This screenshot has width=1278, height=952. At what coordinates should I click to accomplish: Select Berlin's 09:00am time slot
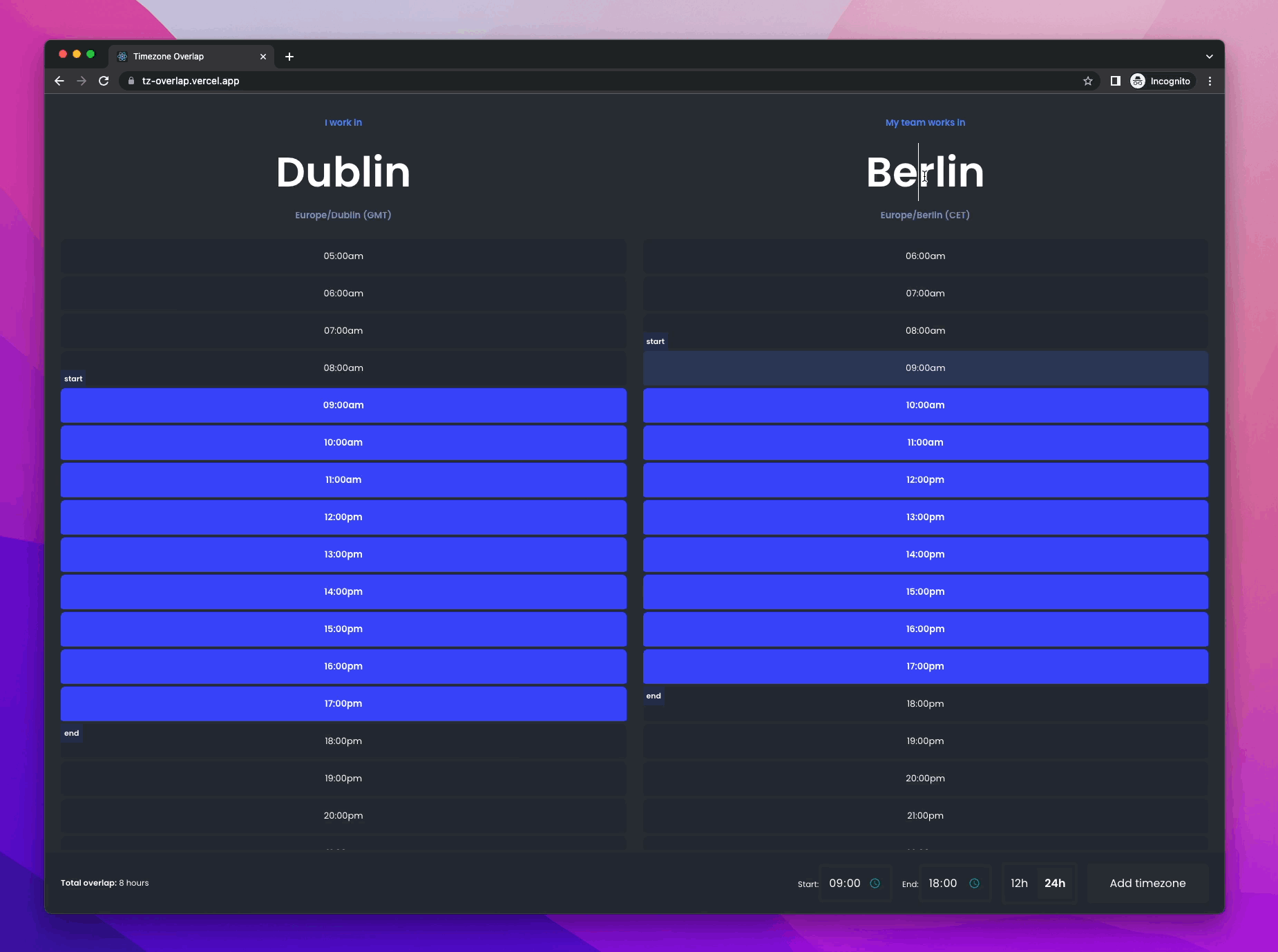tap(925, 368)
